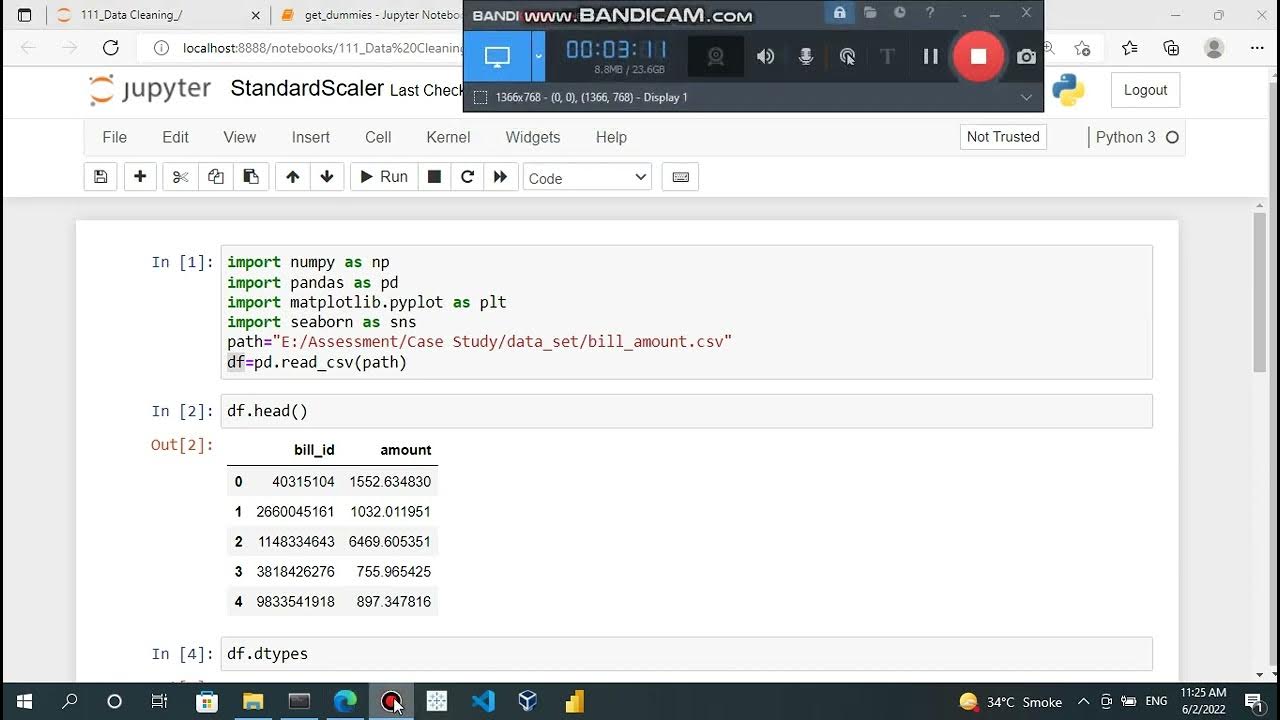The width and height of the screenshot is (1280, 720).
Task: Toggle Bandicam microphone recording
Action: pos(806,56)
